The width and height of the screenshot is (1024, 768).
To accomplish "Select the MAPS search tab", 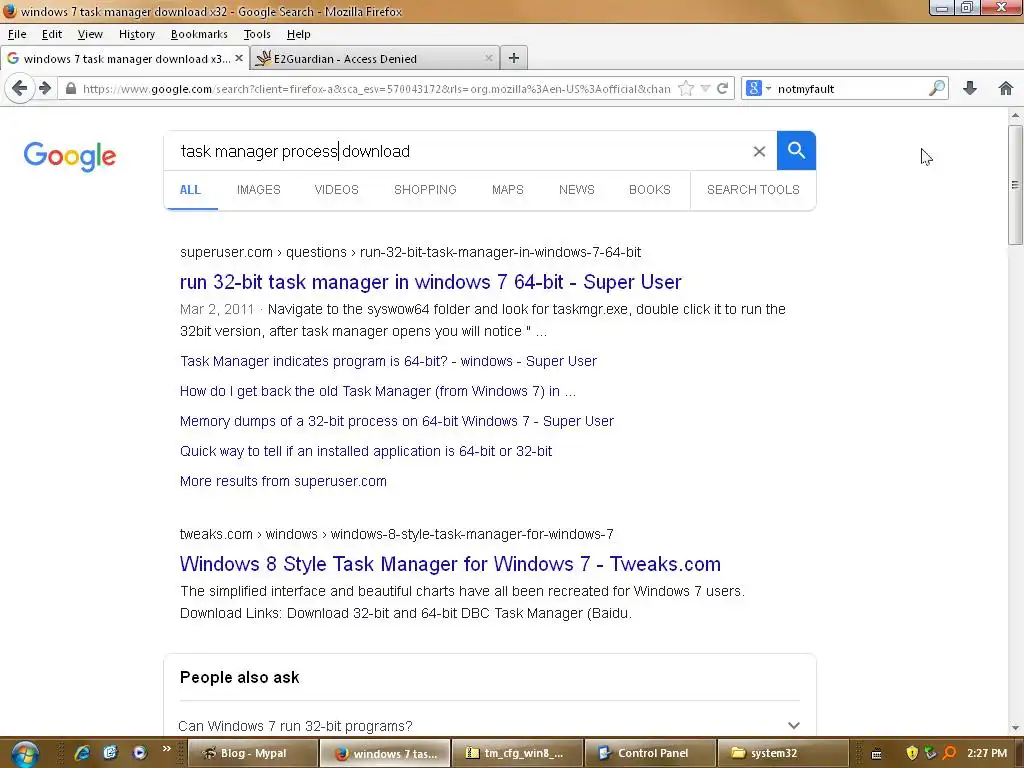I will click(507, 189).
